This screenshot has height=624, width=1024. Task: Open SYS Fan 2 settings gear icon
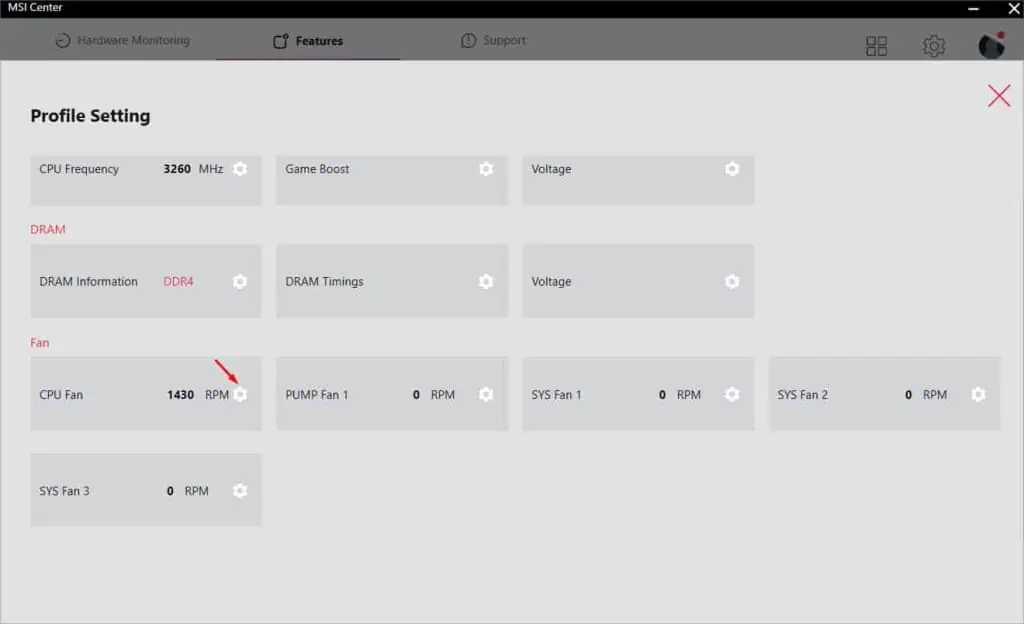click(x=978, y=394)
